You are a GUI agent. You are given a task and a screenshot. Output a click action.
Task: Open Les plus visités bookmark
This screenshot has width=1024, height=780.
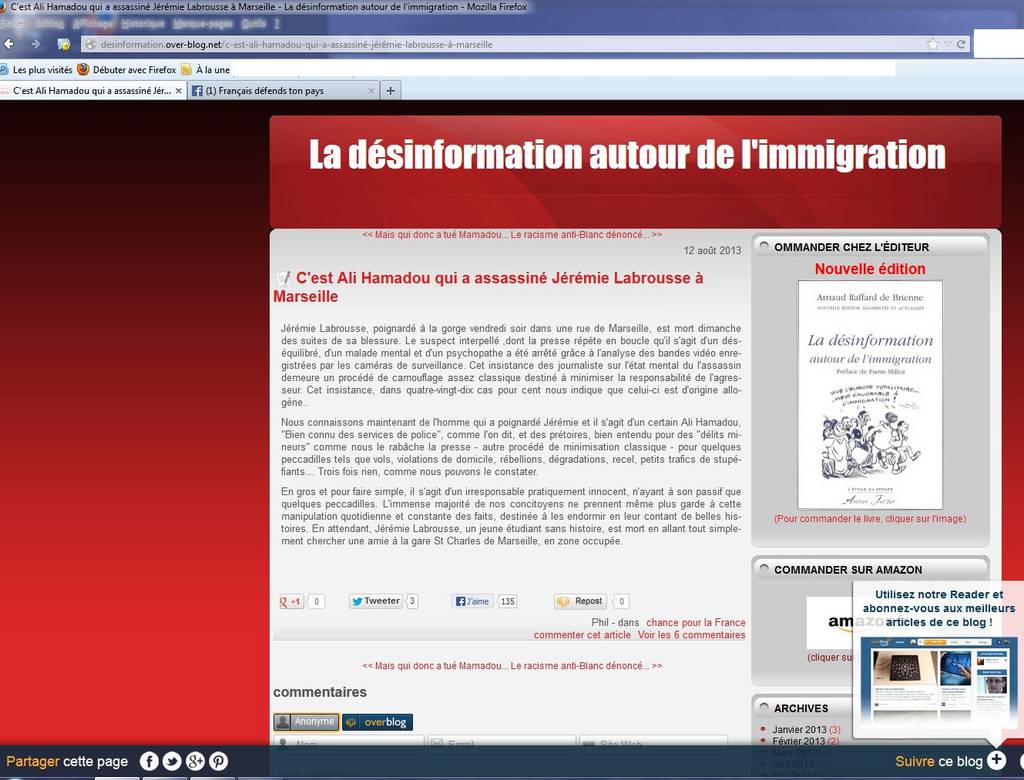(37, 69)
